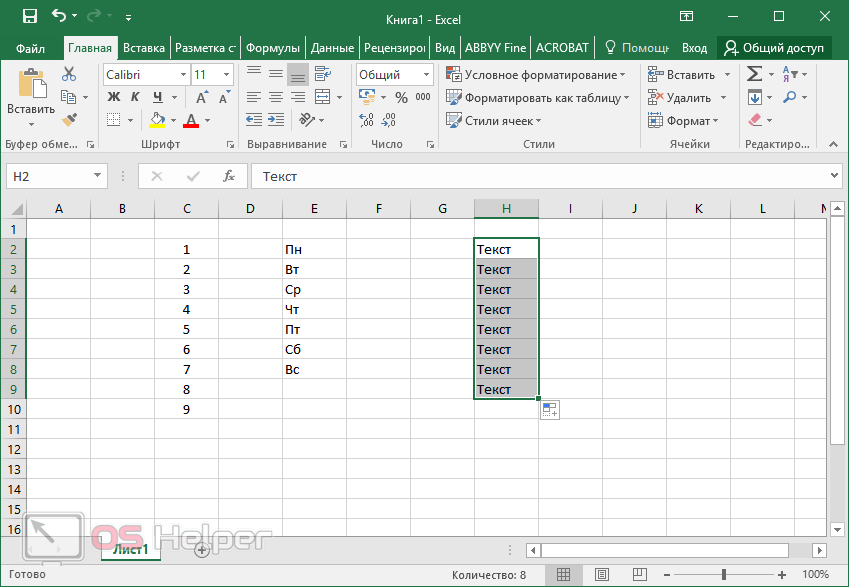This screenshot has height=587, width=849.
Task: Open the Файл menu tab
Action: tap(31, 48)
